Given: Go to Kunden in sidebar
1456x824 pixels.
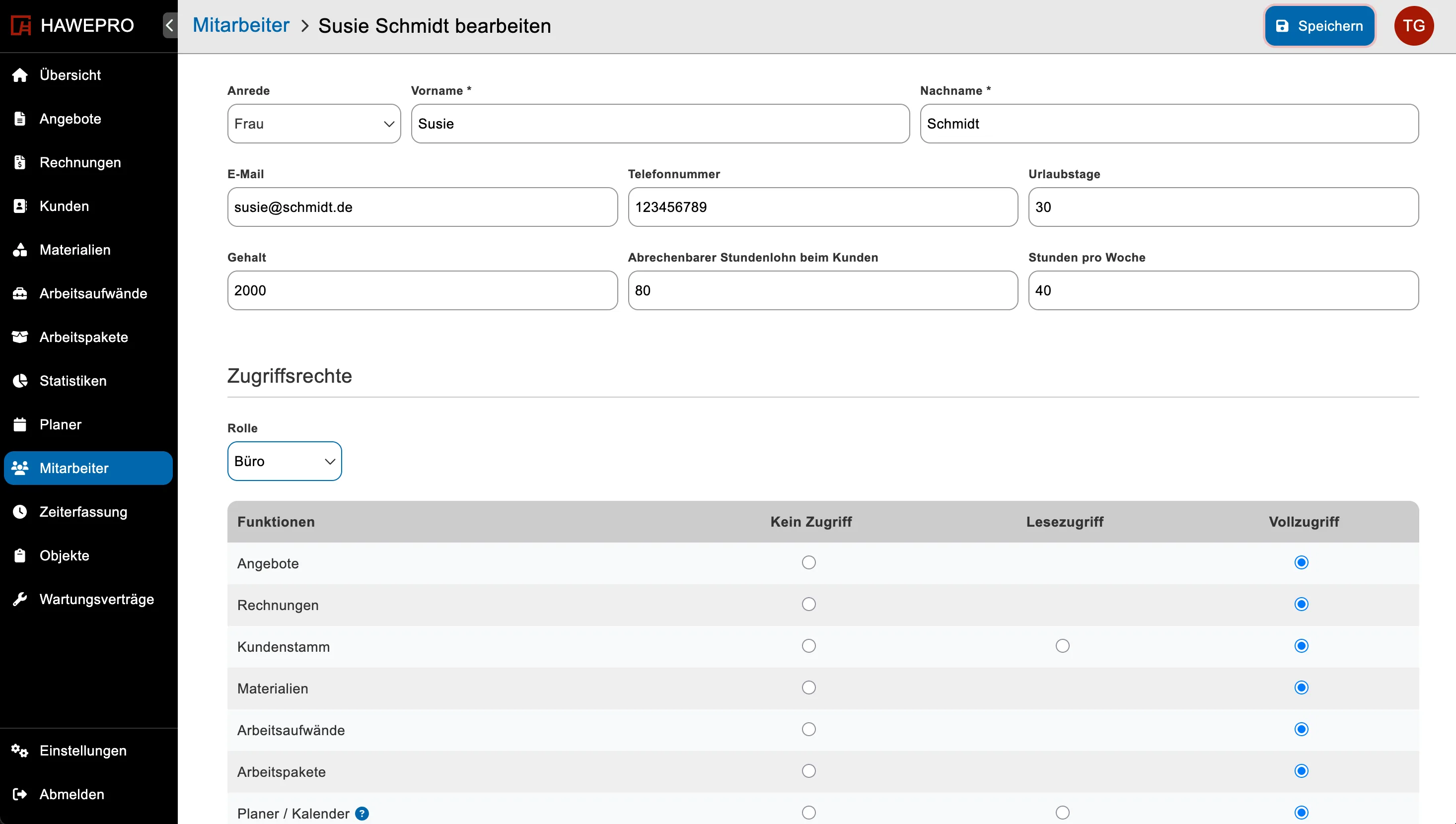Looking at the screenshot, I should [64, 206].
